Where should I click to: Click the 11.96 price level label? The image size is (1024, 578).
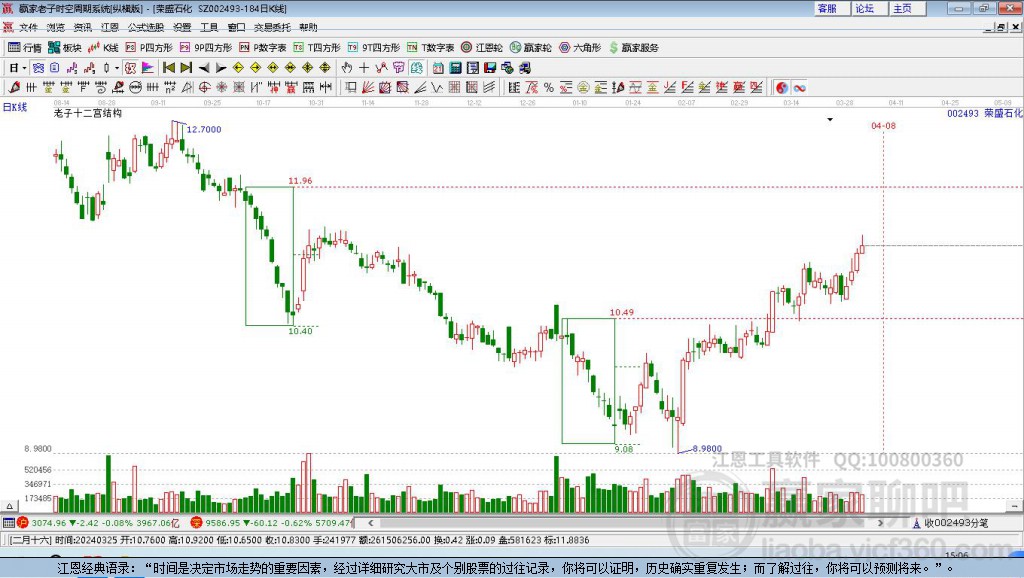[300, 181]
